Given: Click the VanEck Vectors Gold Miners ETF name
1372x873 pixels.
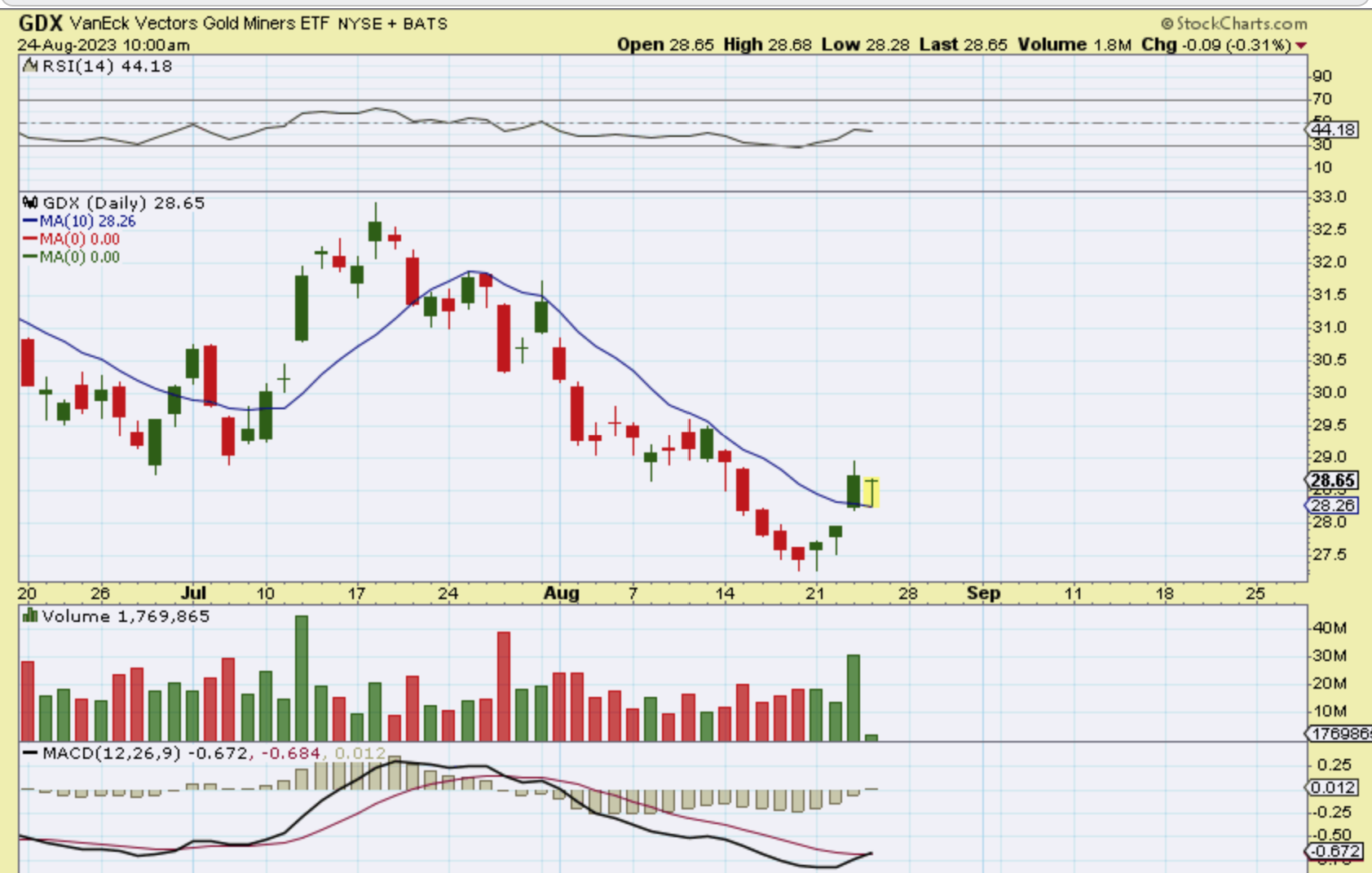Looking at the screenshot, I should click(199, 24).
